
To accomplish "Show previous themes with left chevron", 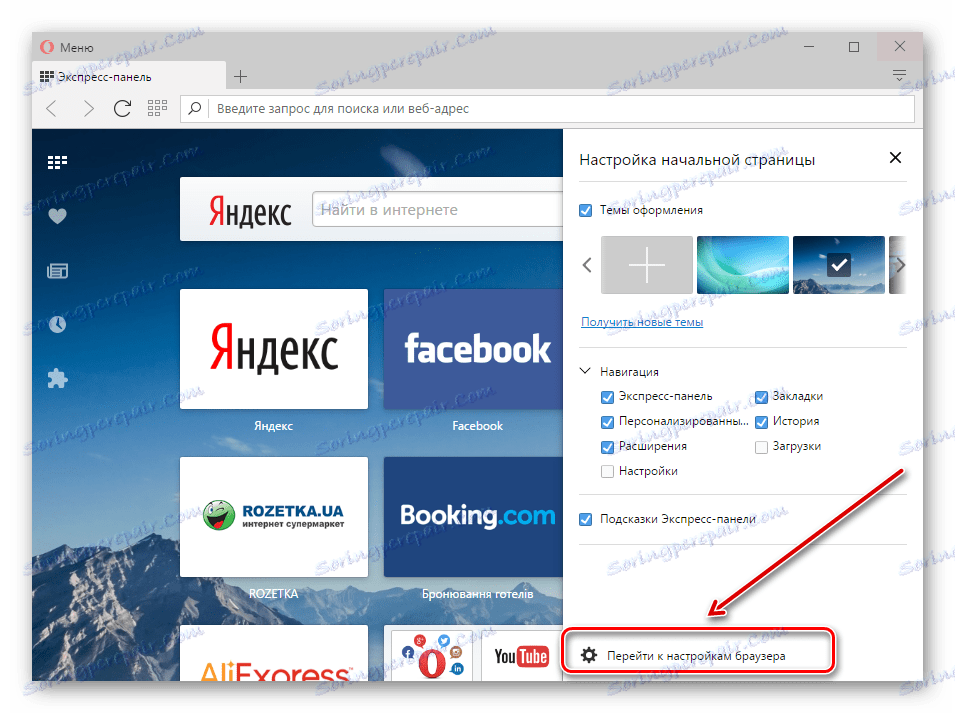I will pos(587,265).
